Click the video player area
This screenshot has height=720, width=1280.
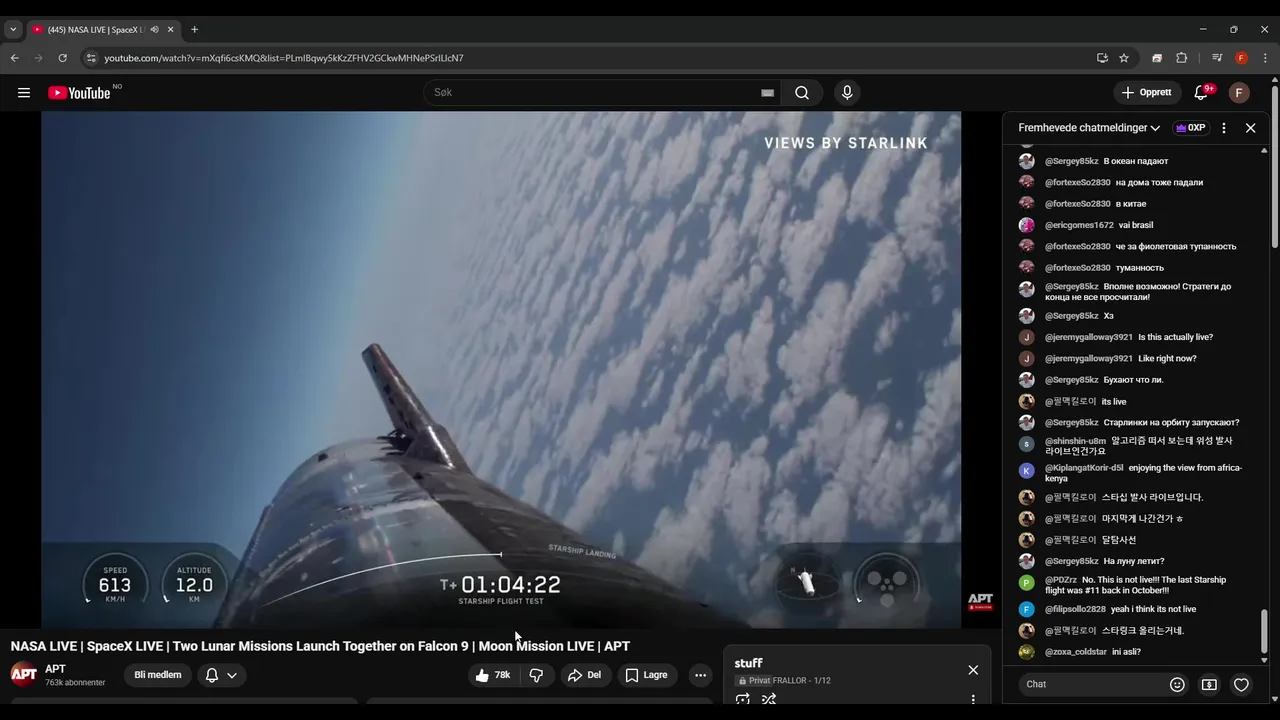[501, 370]
